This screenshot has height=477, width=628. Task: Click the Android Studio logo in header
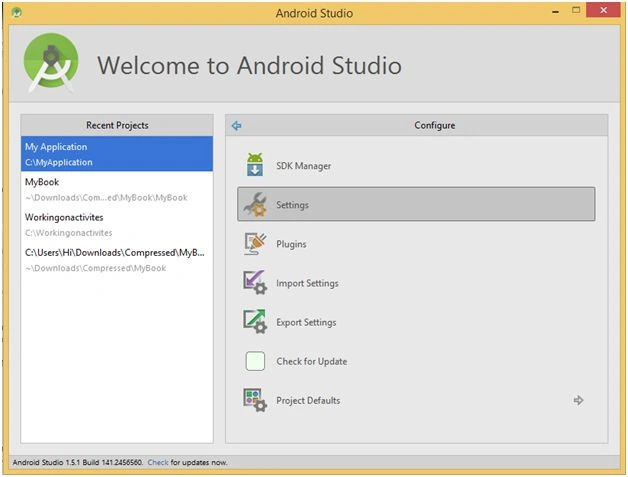(51, 62)
